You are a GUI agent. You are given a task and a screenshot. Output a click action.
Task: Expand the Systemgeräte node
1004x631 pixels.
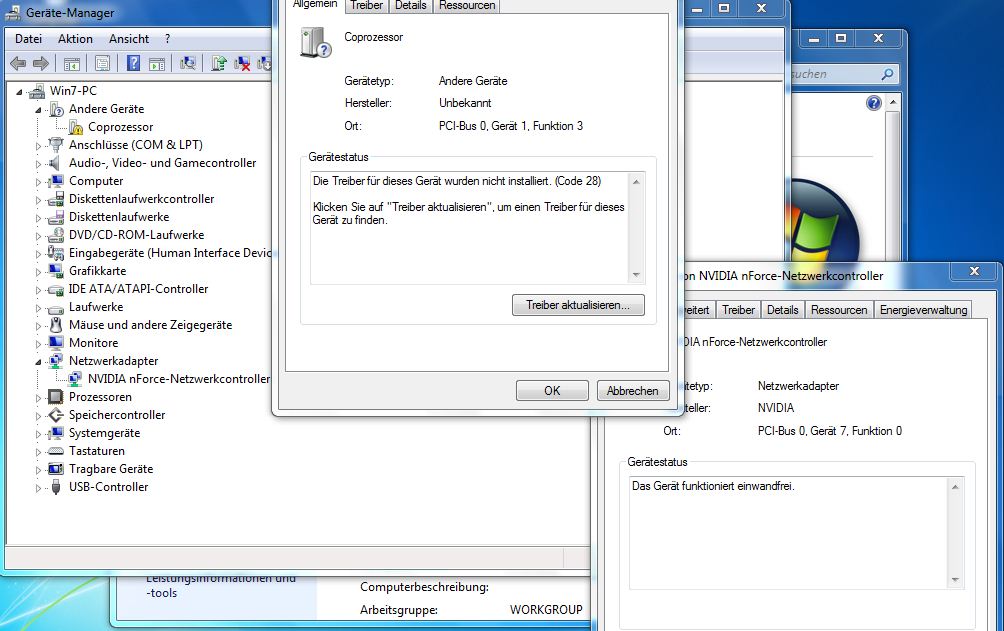[x=38, y=434]
